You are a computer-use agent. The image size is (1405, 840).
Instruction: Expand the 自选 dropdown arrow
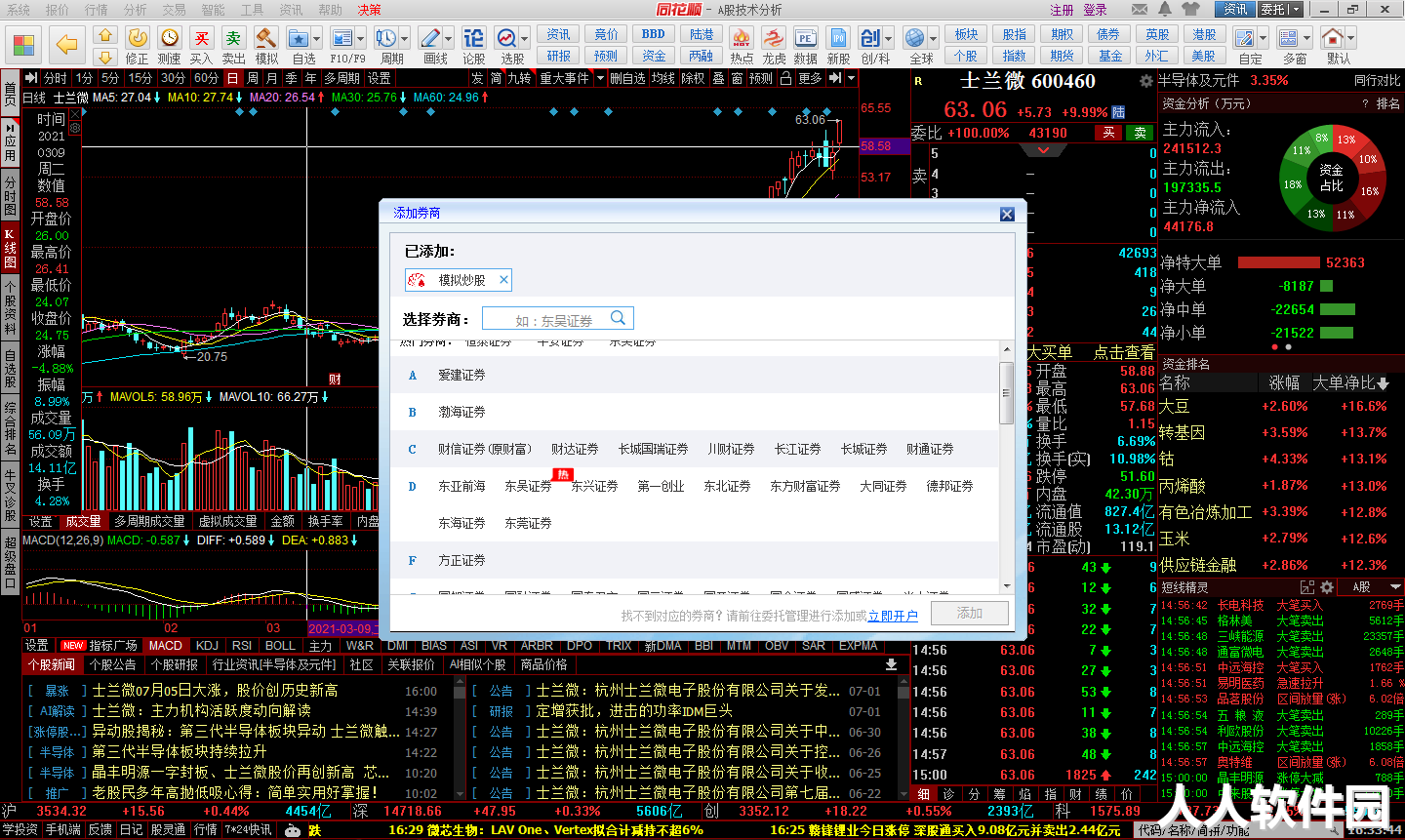[317, 39]
